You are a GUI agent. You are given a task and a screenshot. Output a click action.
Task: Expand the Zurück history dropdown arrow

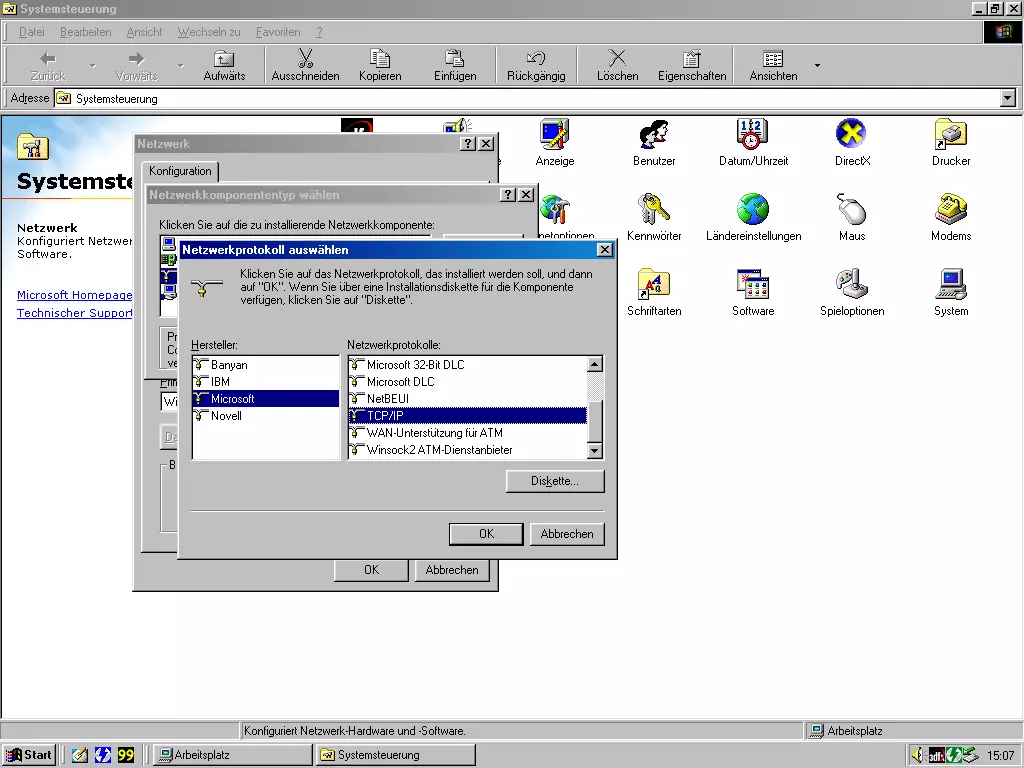click(93, 65)
